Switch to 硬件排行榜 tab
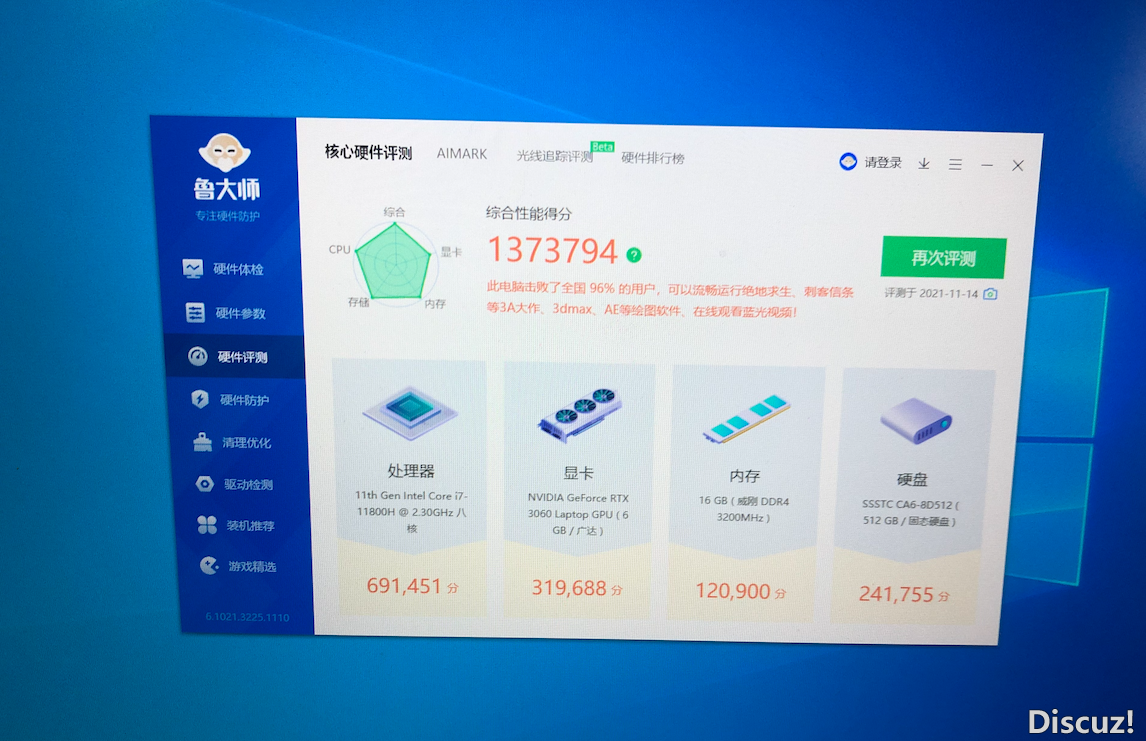The height and width of the screenshot is (741, 1146). point(653,157)
